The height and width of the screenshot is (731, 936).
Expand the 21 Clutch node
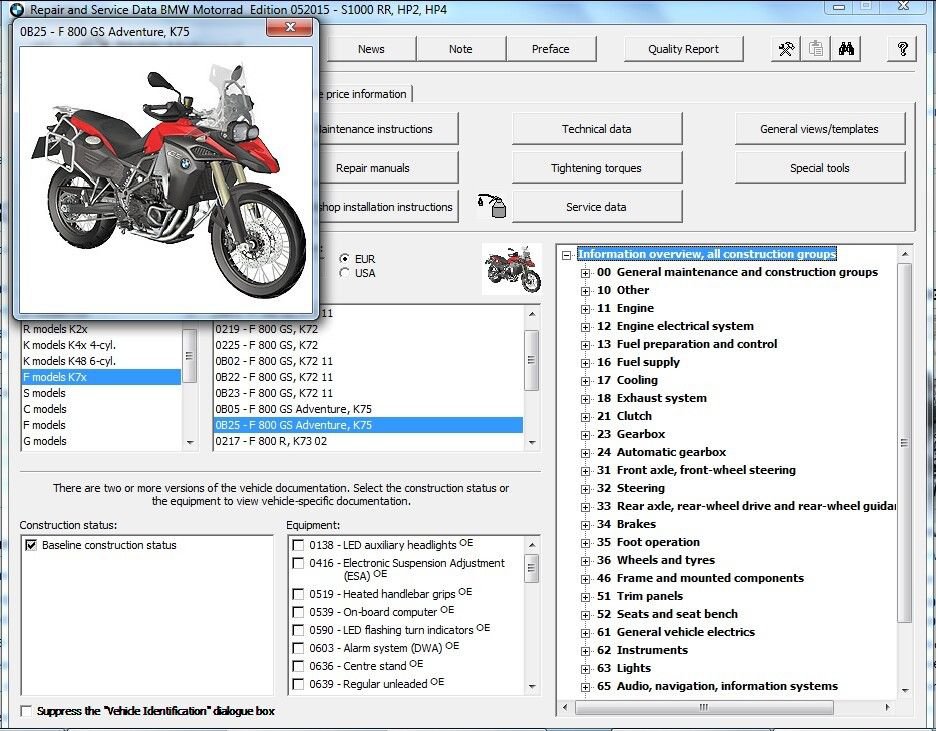(586, 417)
